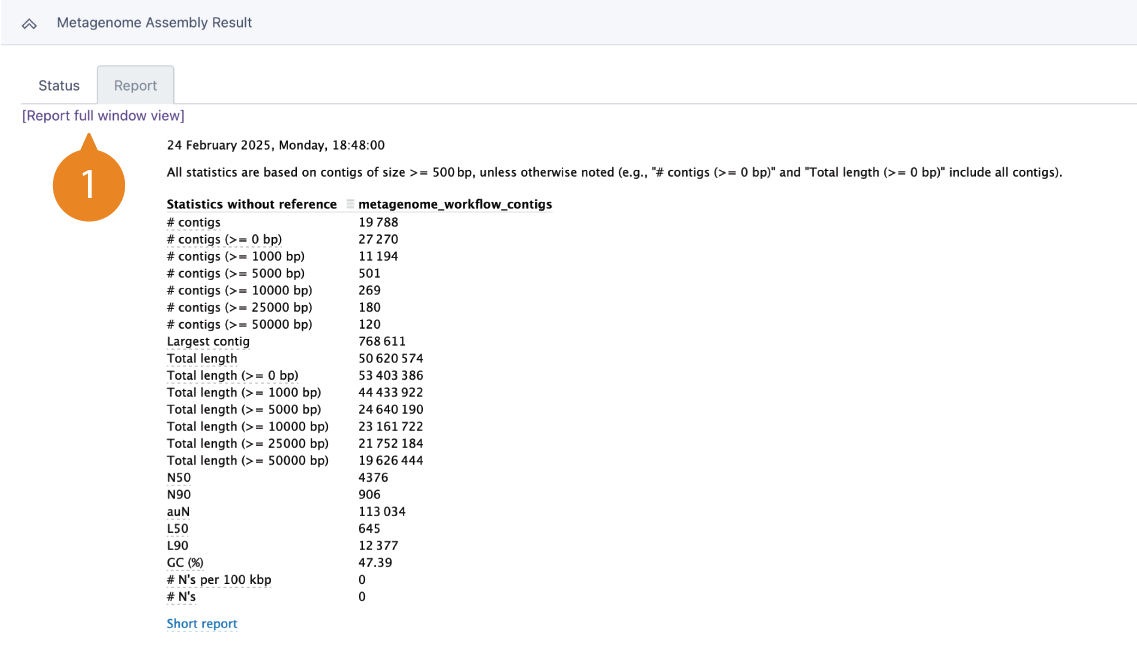Switch to the Status tab
The image size is (1137, 652).
(x=59, y=86)
